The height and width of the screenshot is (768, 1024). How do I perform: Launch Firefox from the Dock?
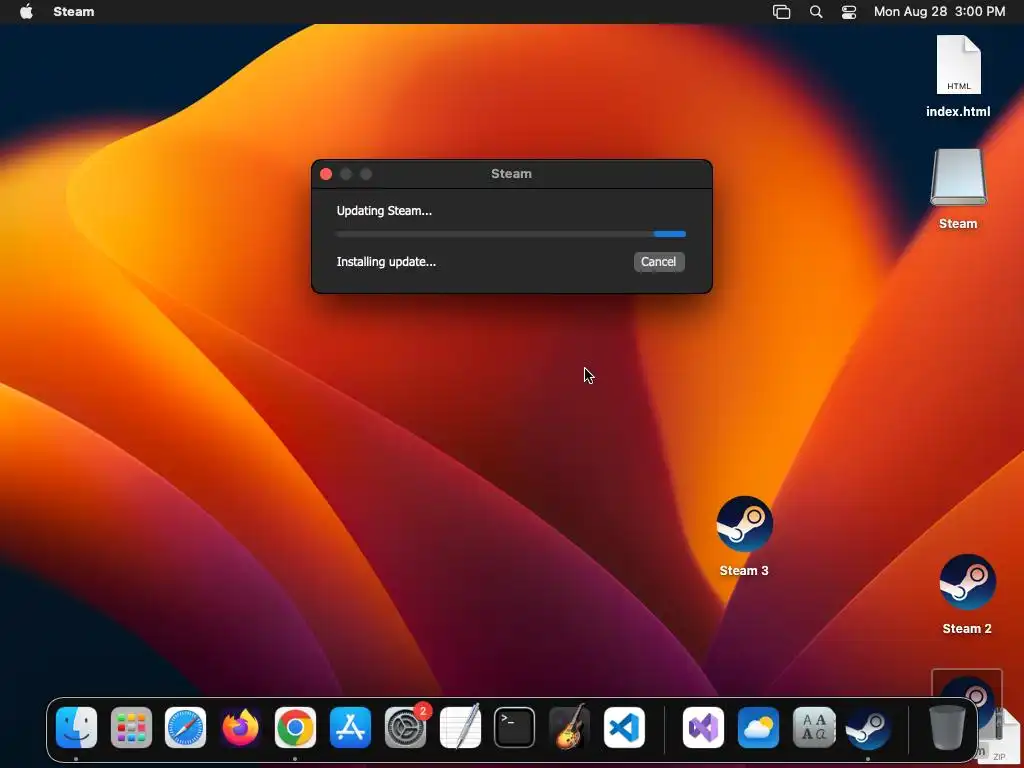[240, 728]
